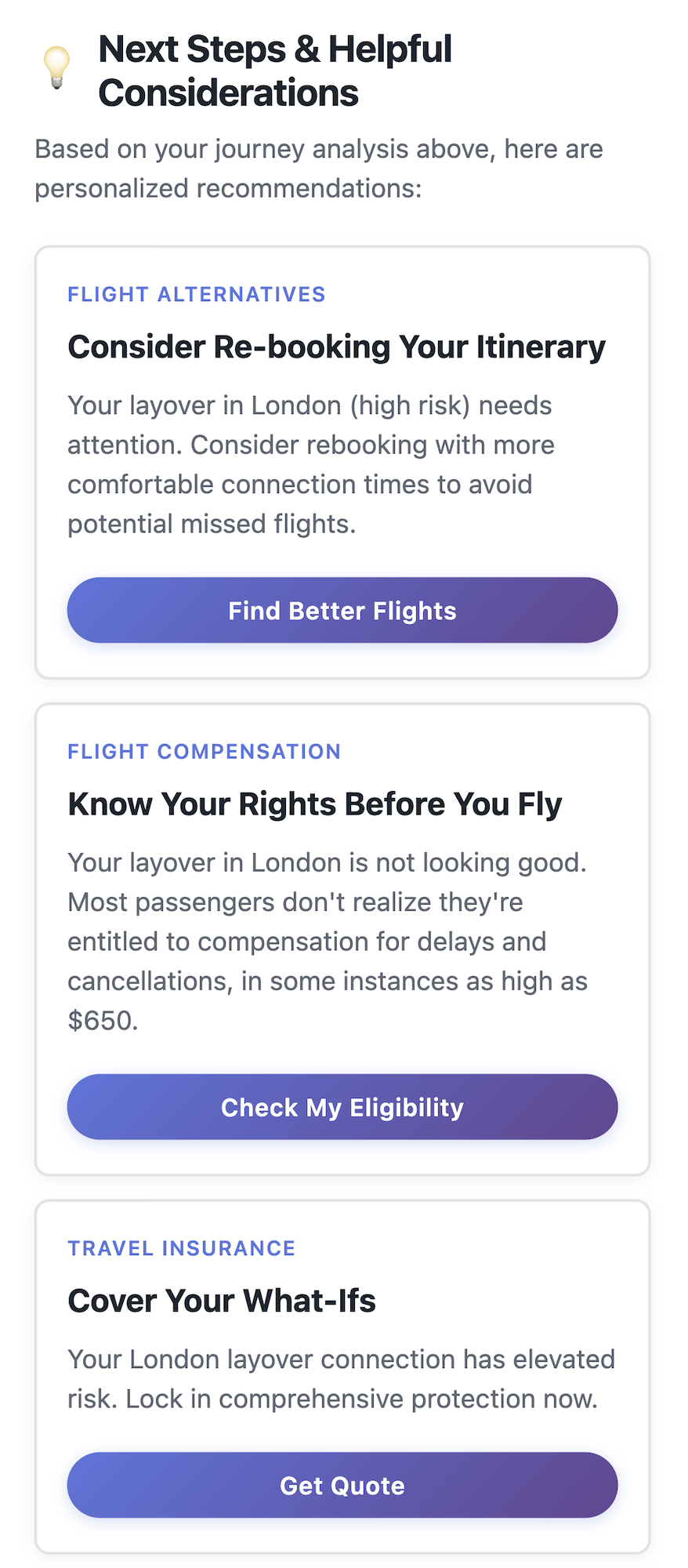Open the Flight Compensation recommendation card
This screenshot has width=688, height=1568.
coord(342,939)
